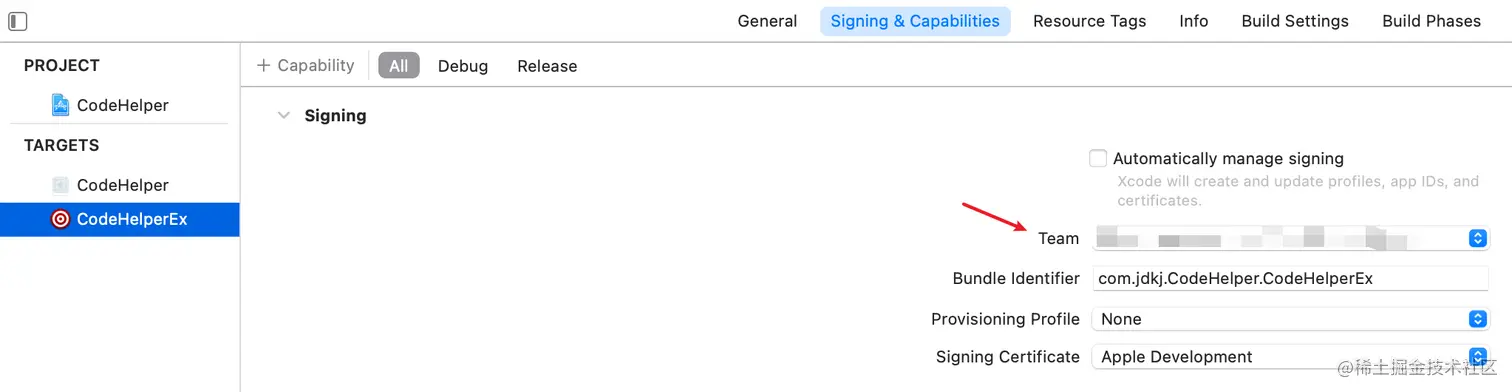1512x392 pixels.
Task: Select the Release configuration filter
Action: [x=547, y=66]
